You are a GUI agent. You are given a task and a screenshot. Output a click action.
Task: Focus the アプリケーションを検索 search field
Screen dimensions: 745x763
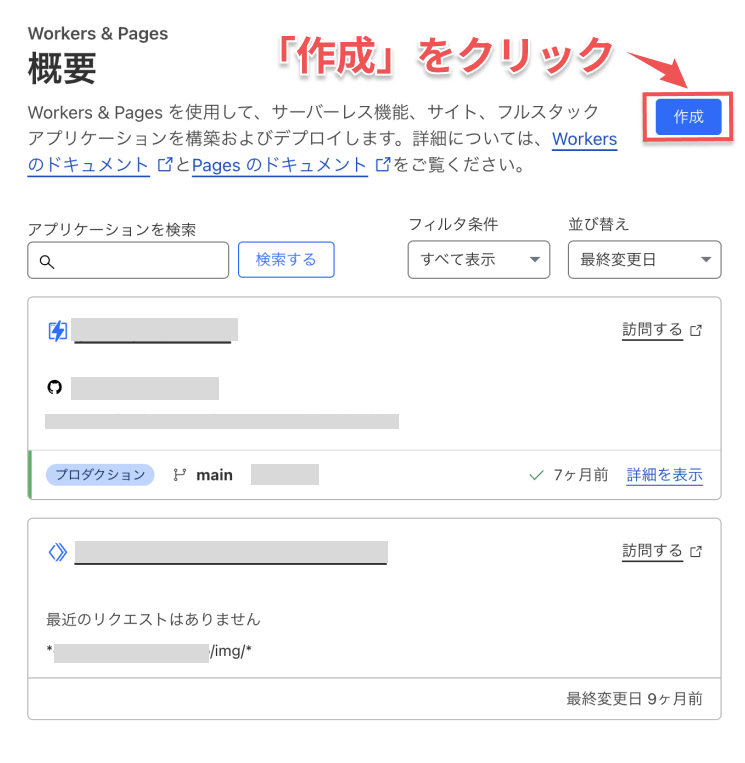(128, 260)
